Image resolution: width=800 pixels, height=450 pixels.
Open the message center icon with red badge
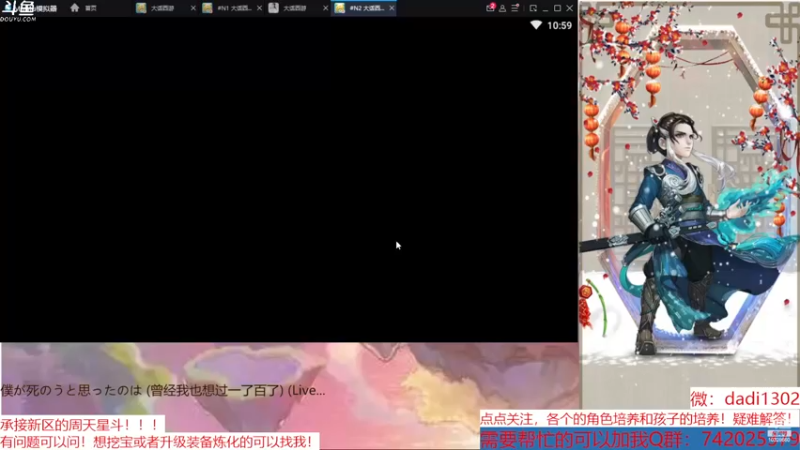tap(490, 8)
